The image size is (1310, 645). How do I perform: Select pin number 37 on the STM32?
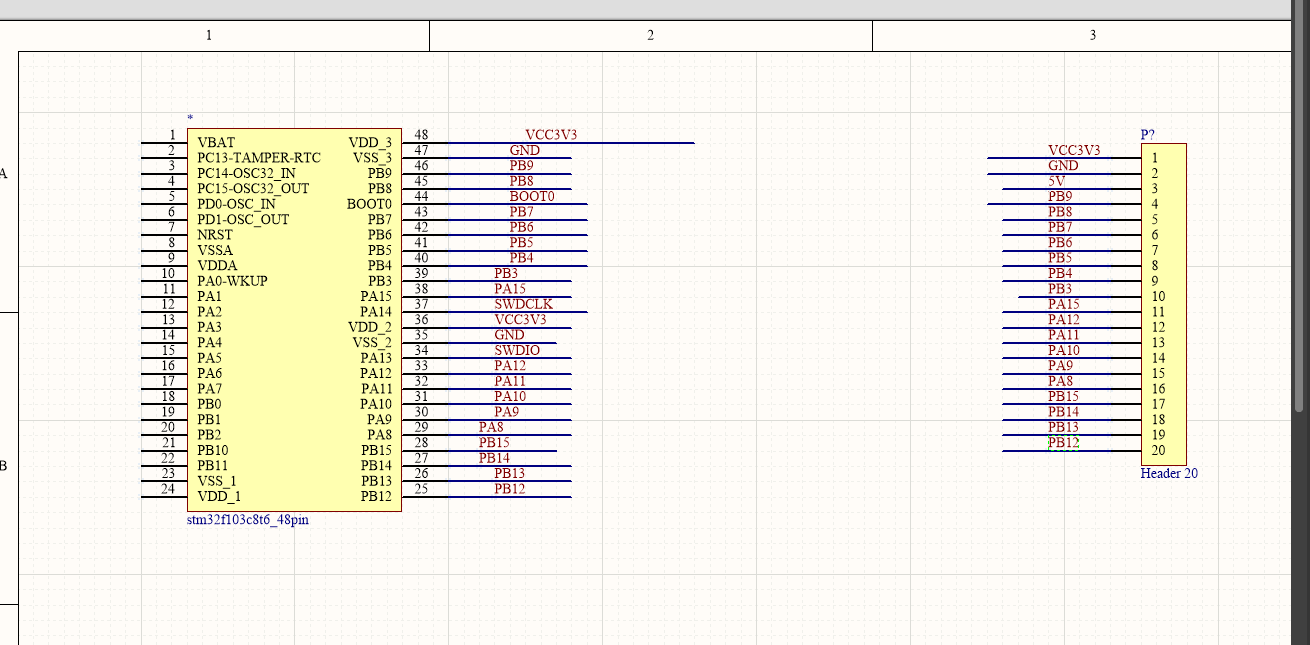point(421,304)
